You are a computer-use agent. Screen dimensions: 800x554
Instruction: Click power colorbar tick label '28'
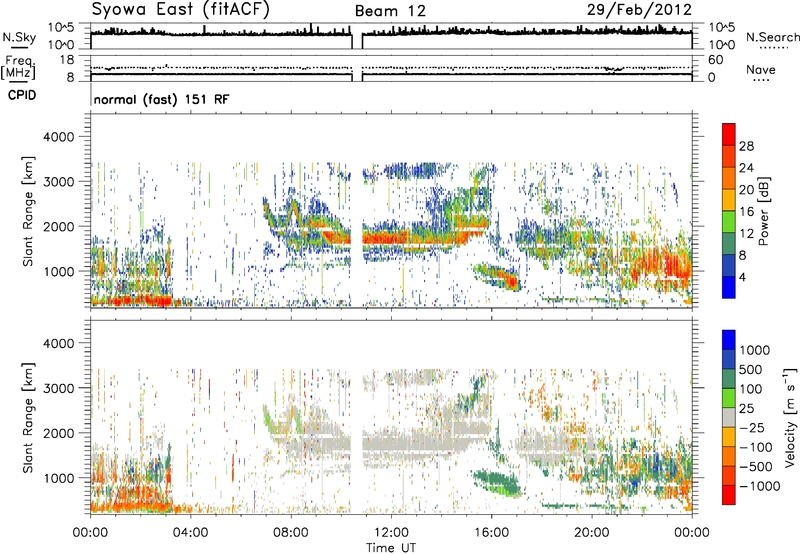pyautogui.click(x=746, y=146)
